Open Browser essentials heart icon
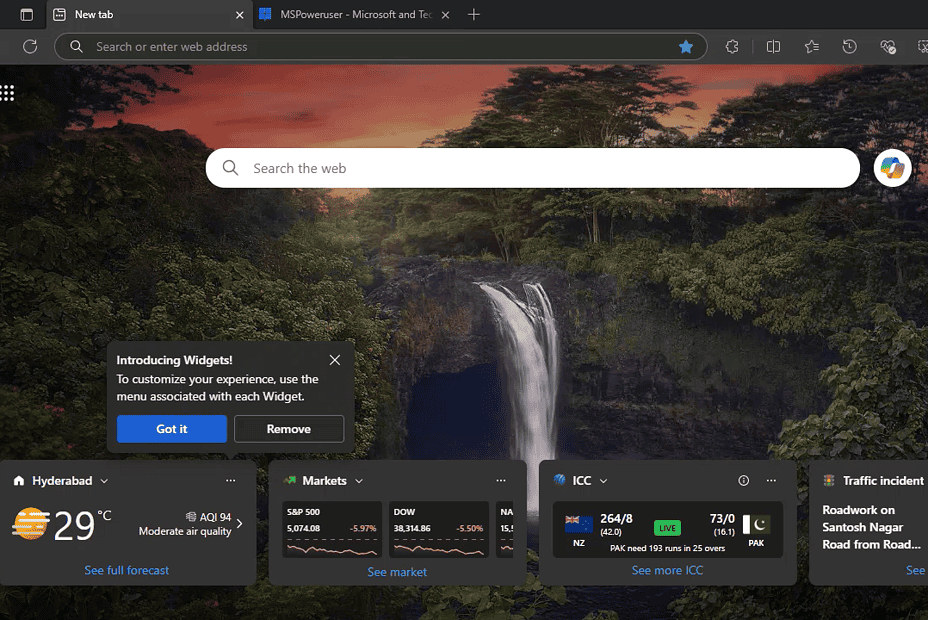The image size is (928, 620). [888, 46]
